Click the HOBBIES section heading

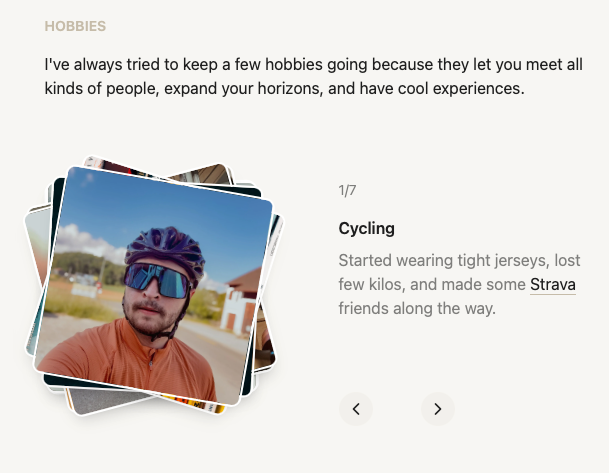[75, 26]
